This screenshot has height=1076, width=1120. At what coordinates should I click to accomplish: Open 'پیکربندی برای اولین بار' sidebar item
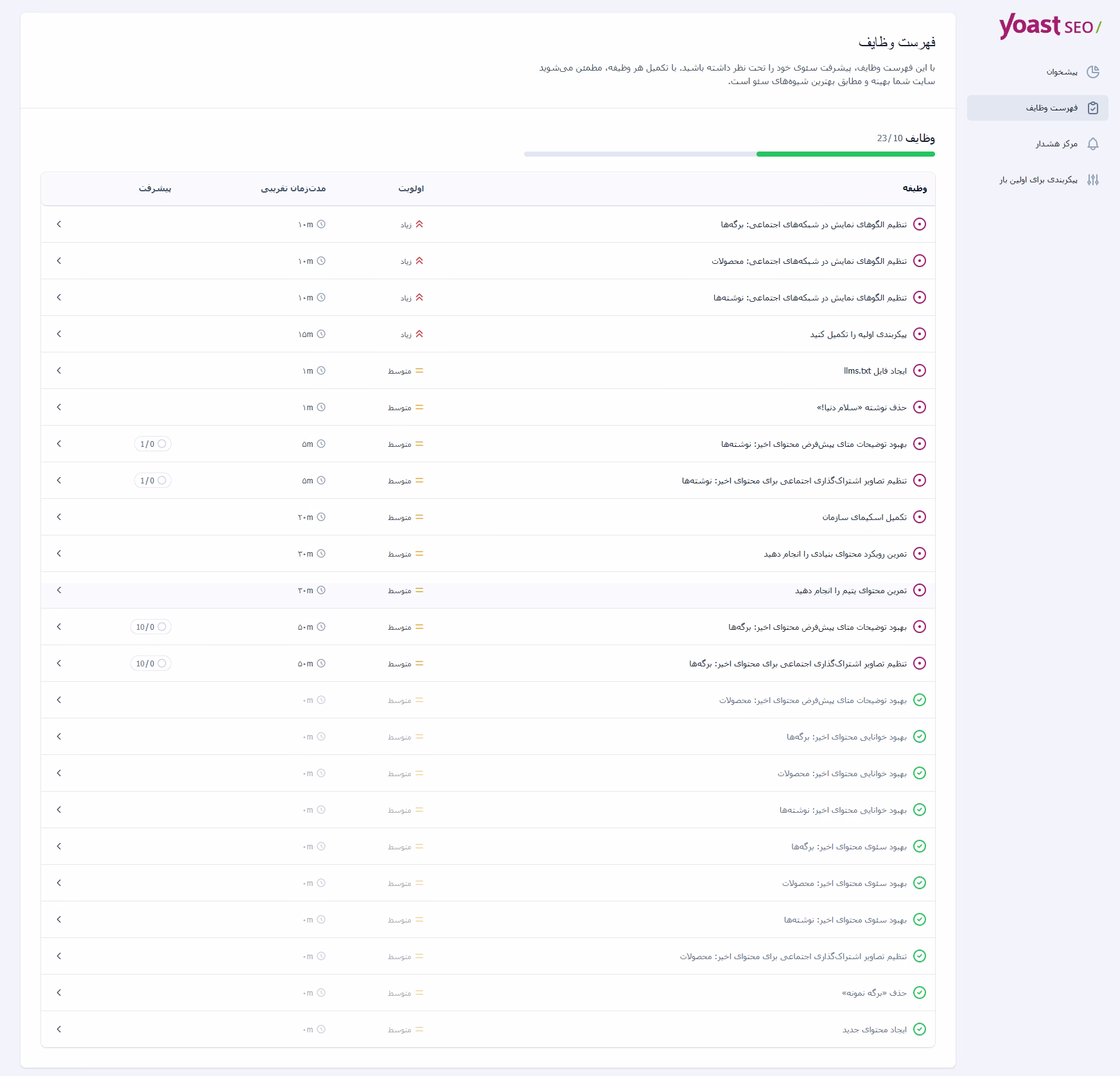[x=1038, y=180]
